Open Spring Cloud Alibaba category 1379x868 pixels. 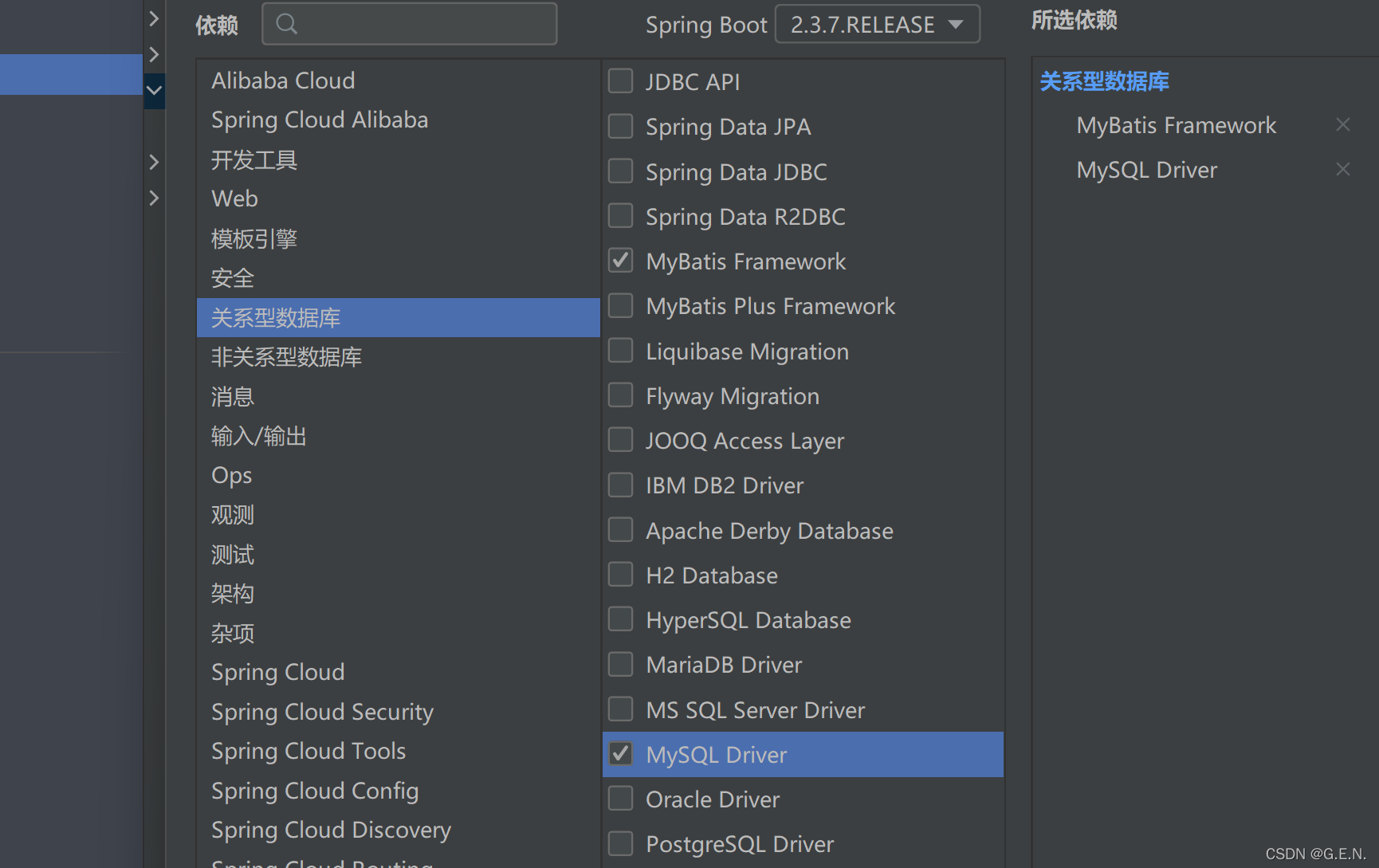[398, 120]
